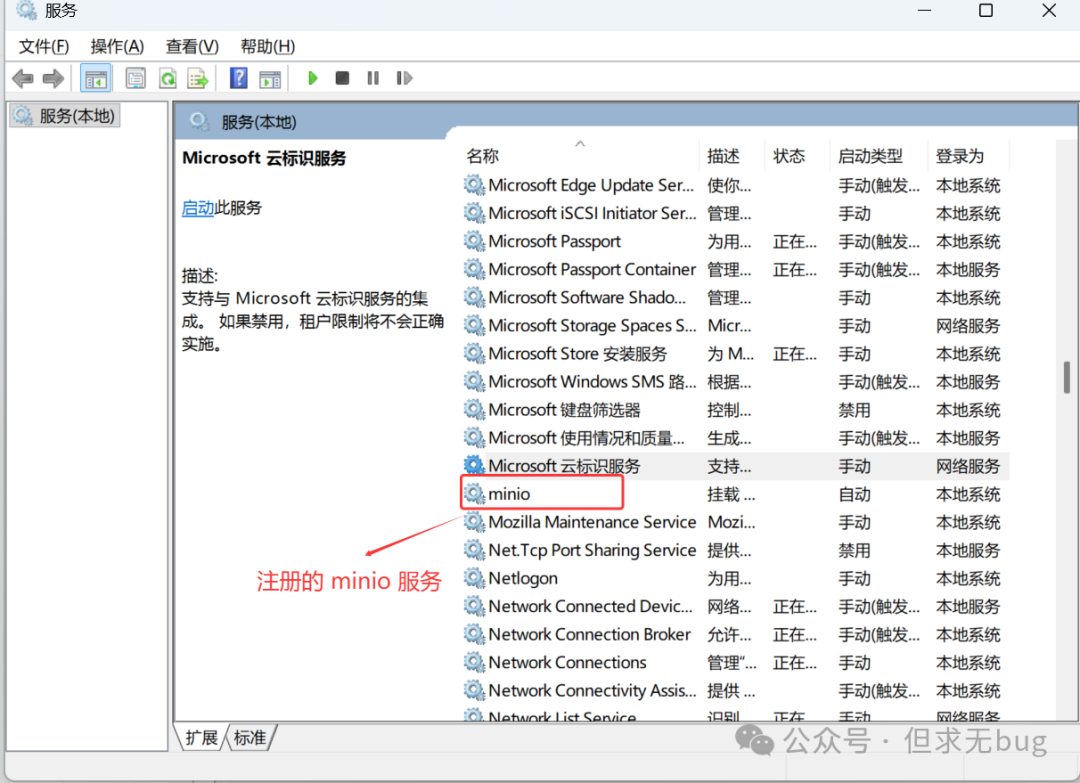Screen dimensions: 1080x783
Task: Click the Properties toolbar icon
Action: [x=136, y=78]
